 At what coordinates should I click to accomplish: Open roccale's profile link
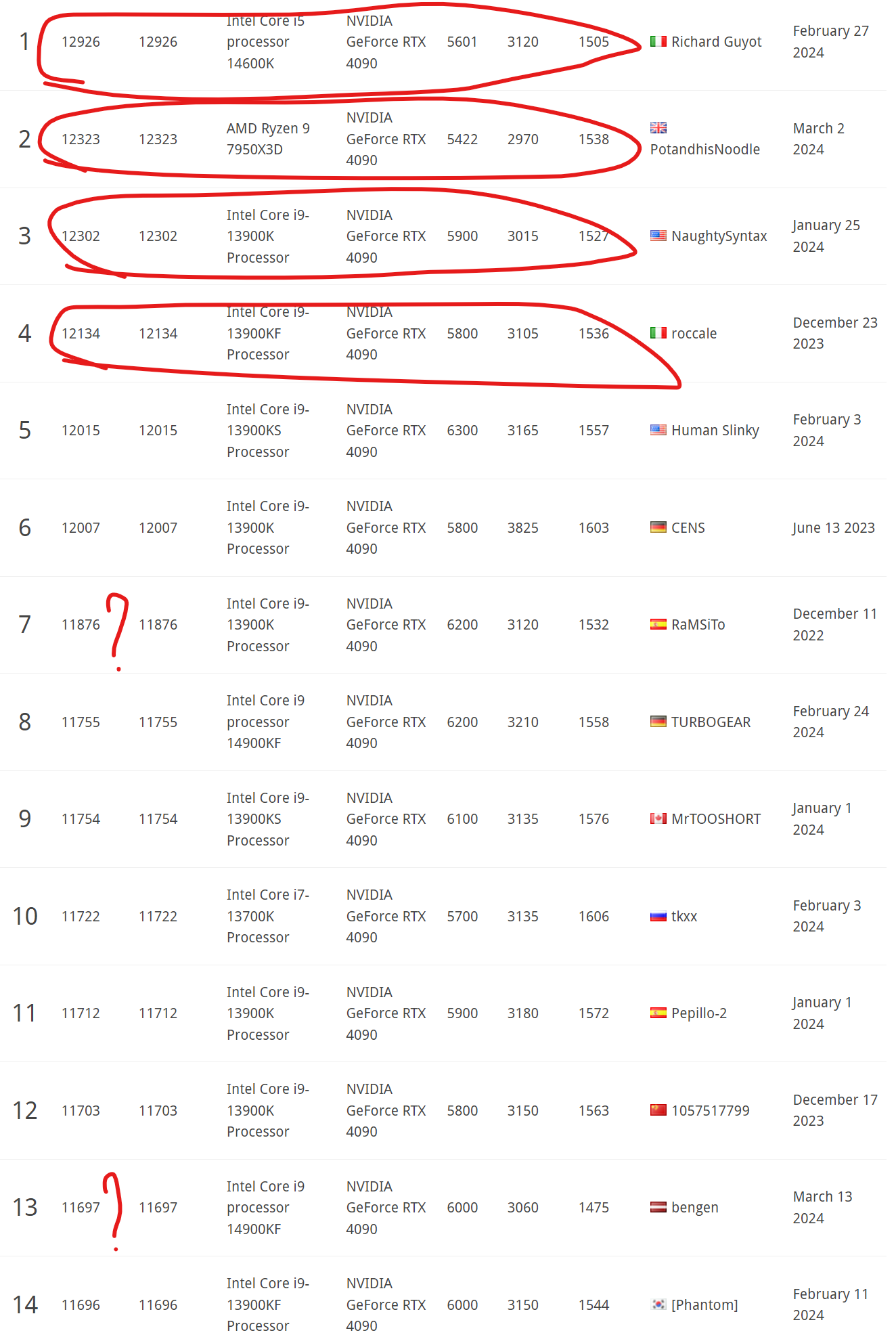click(694, 333)
